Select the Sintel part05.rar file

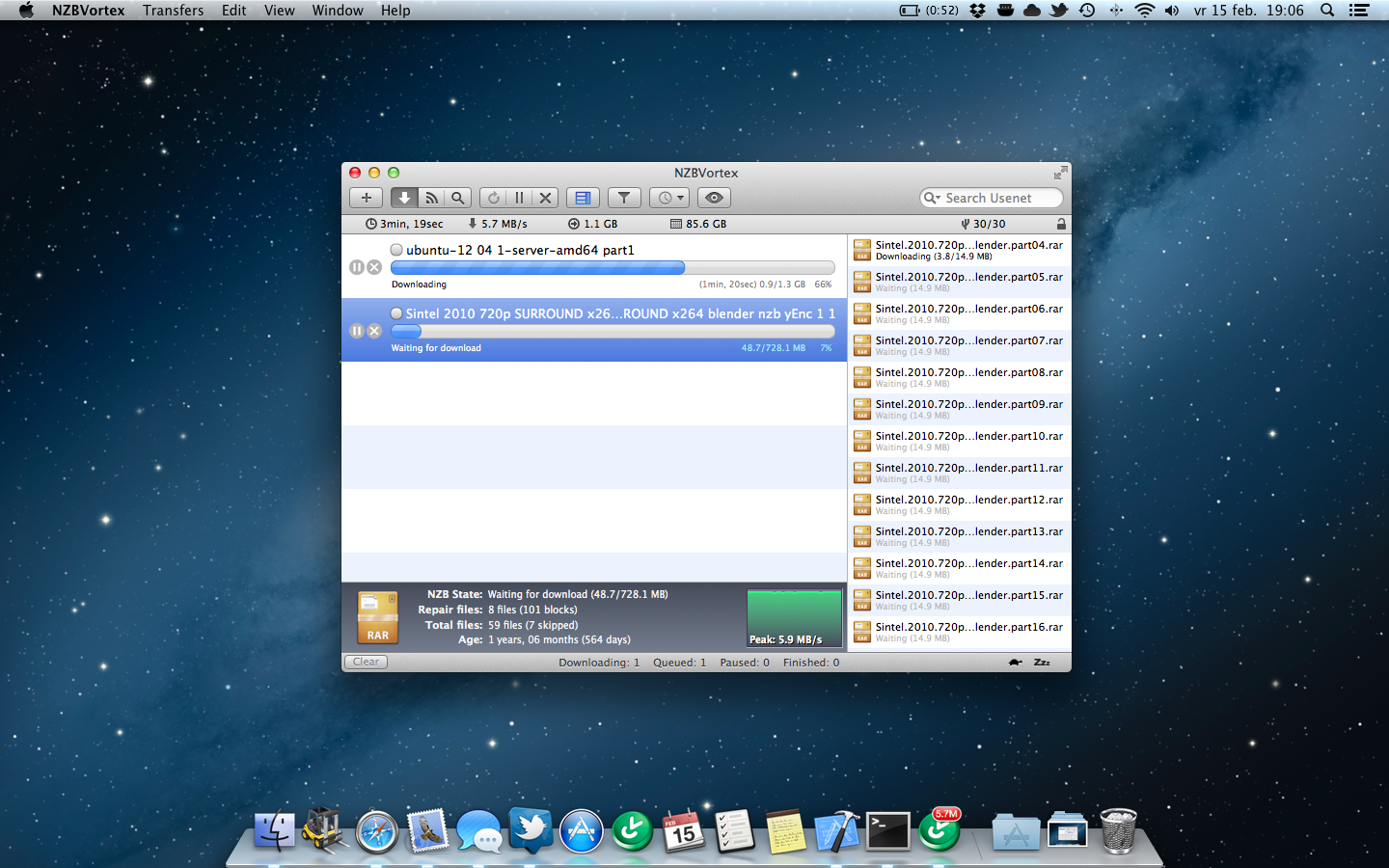960,282
